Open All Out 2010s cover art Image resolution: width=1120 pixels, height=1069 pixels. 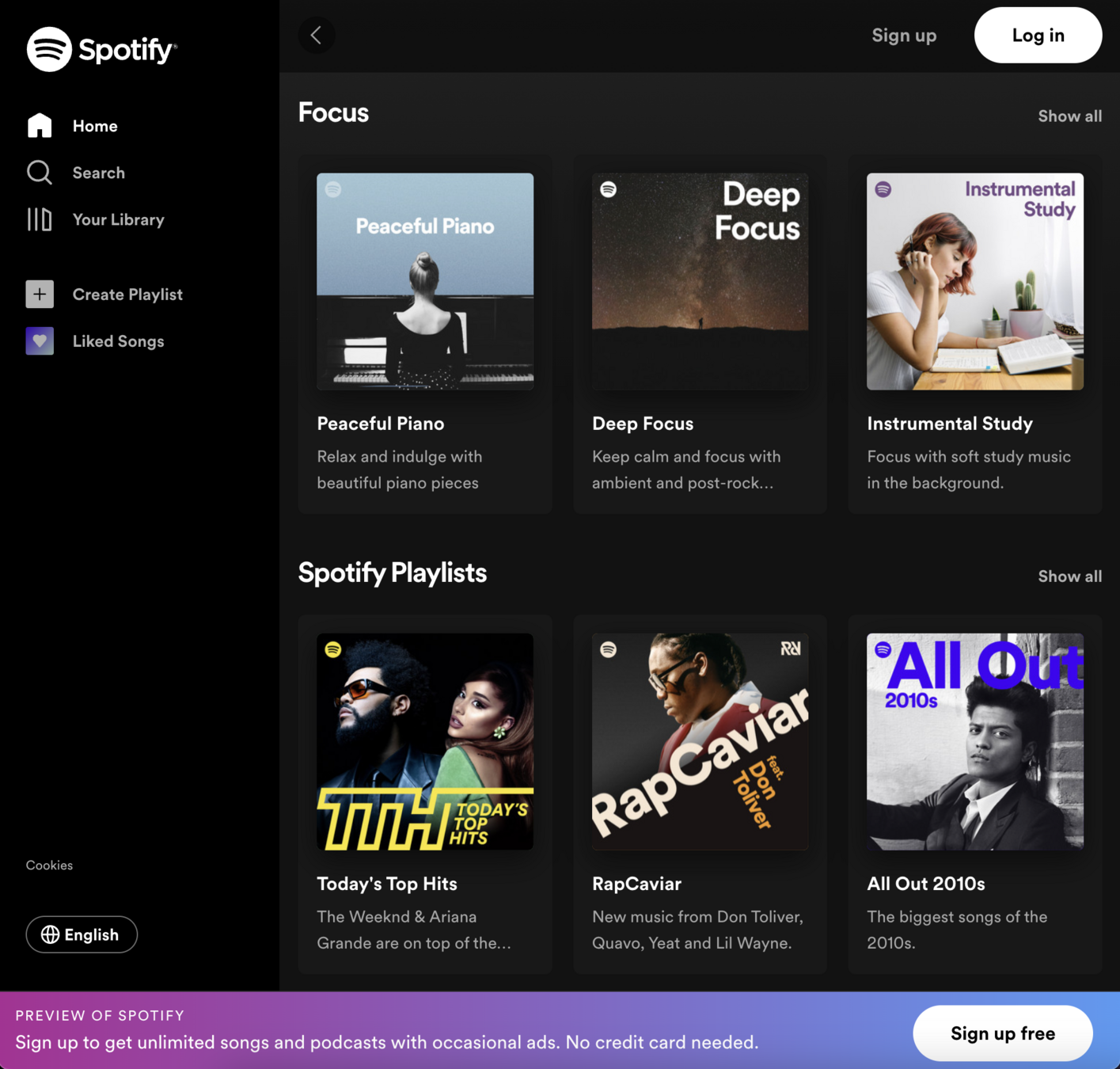click(975, 741)
